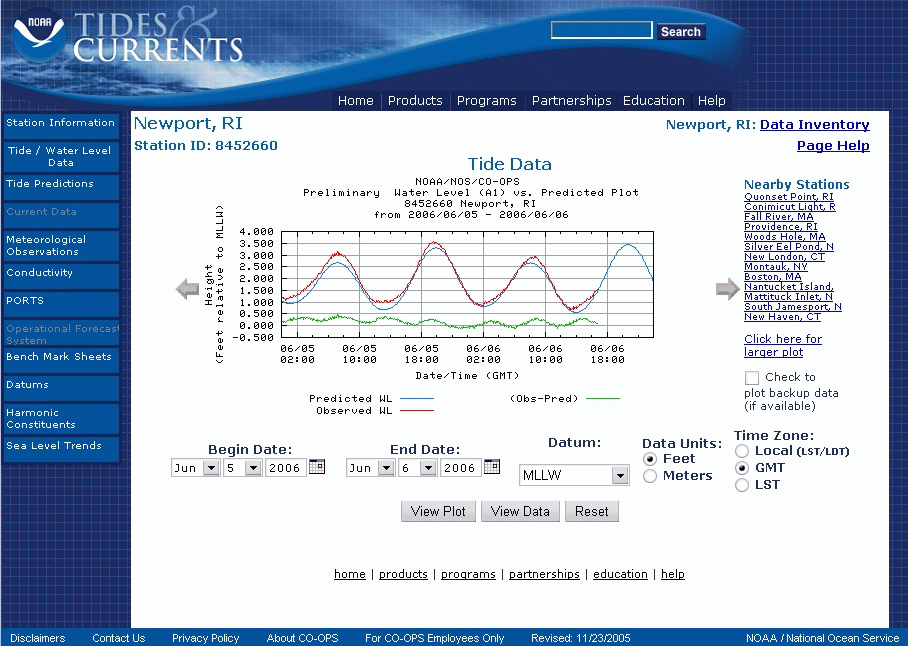
Task: Open the Data Inventory link
Action: click(814, 125)
